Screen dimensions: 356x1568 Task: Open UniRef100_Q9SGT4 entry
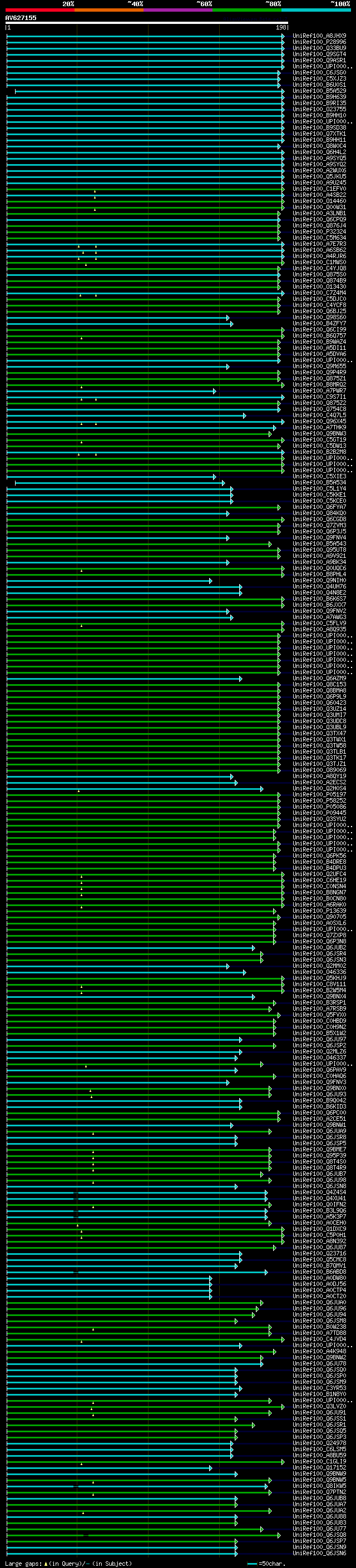click(x=319, y=54)
